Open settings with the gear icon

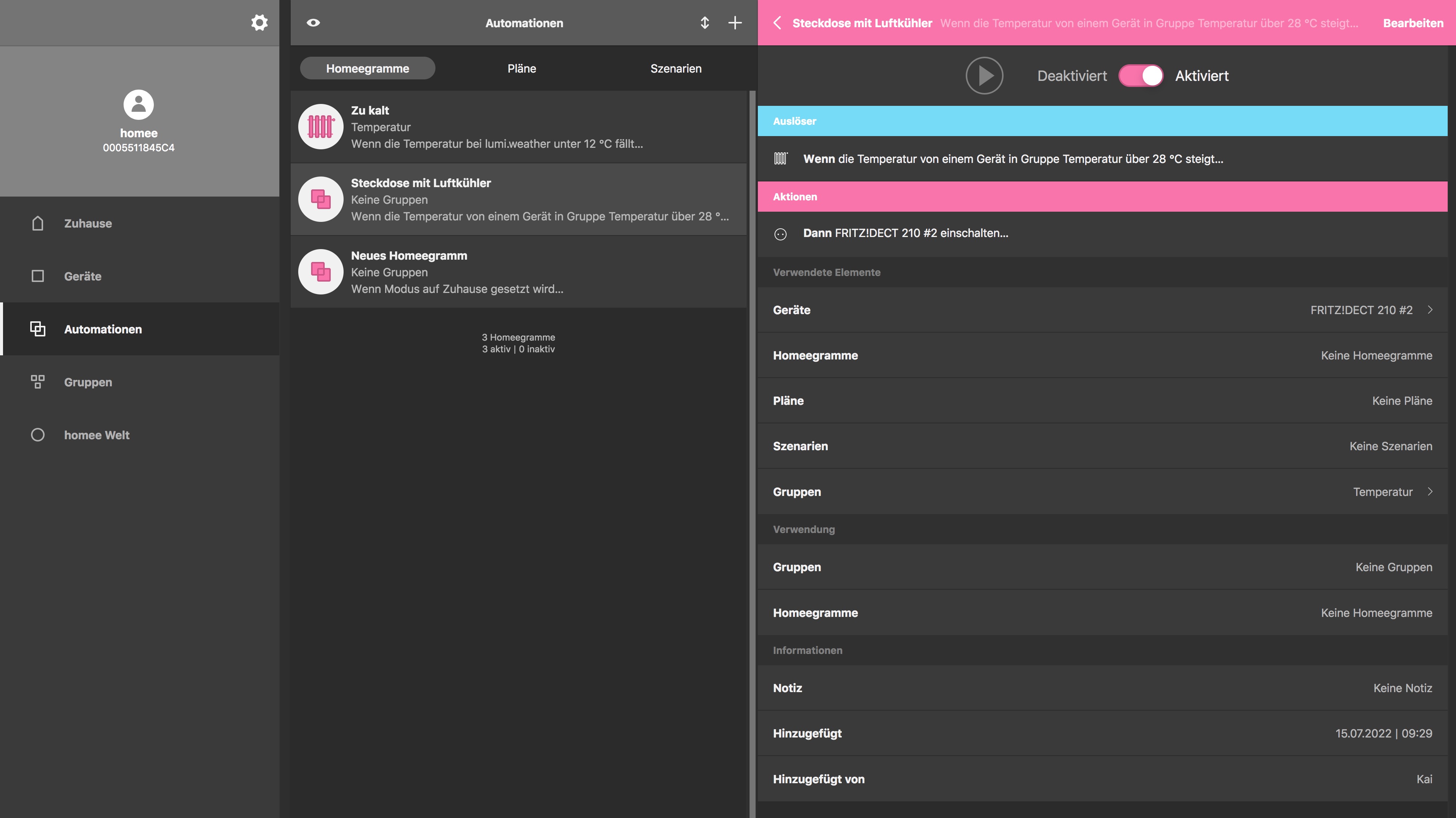[x=259, y=23]
